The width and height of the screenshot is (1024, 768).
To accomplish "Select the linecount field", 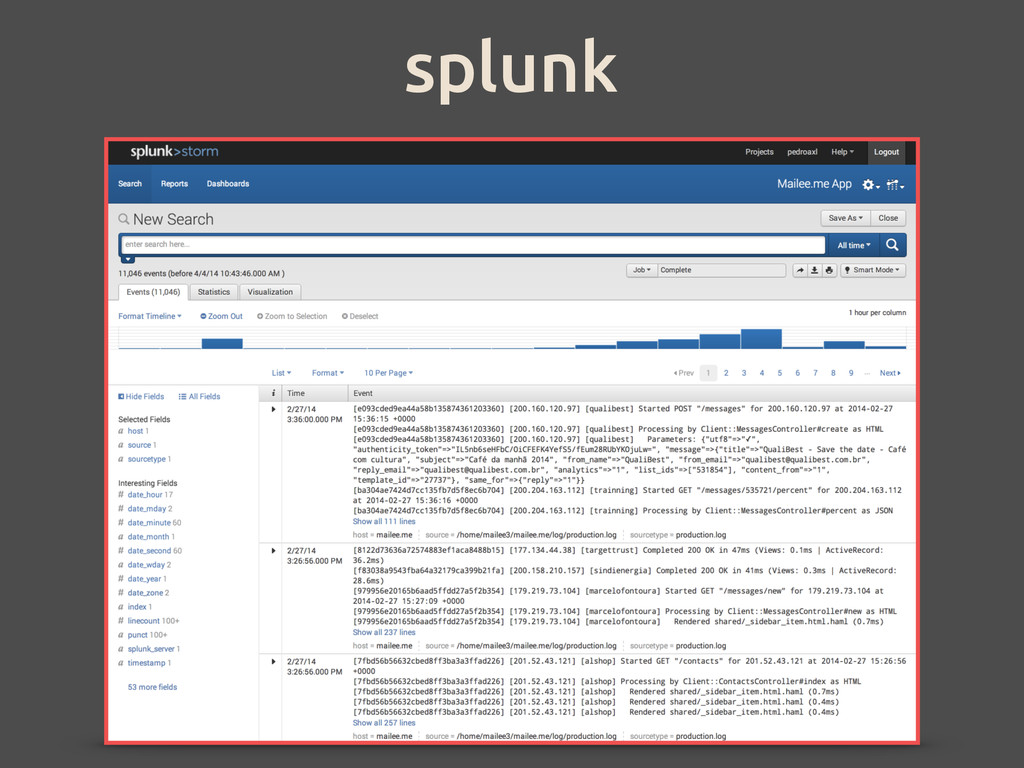I will 144,621.
